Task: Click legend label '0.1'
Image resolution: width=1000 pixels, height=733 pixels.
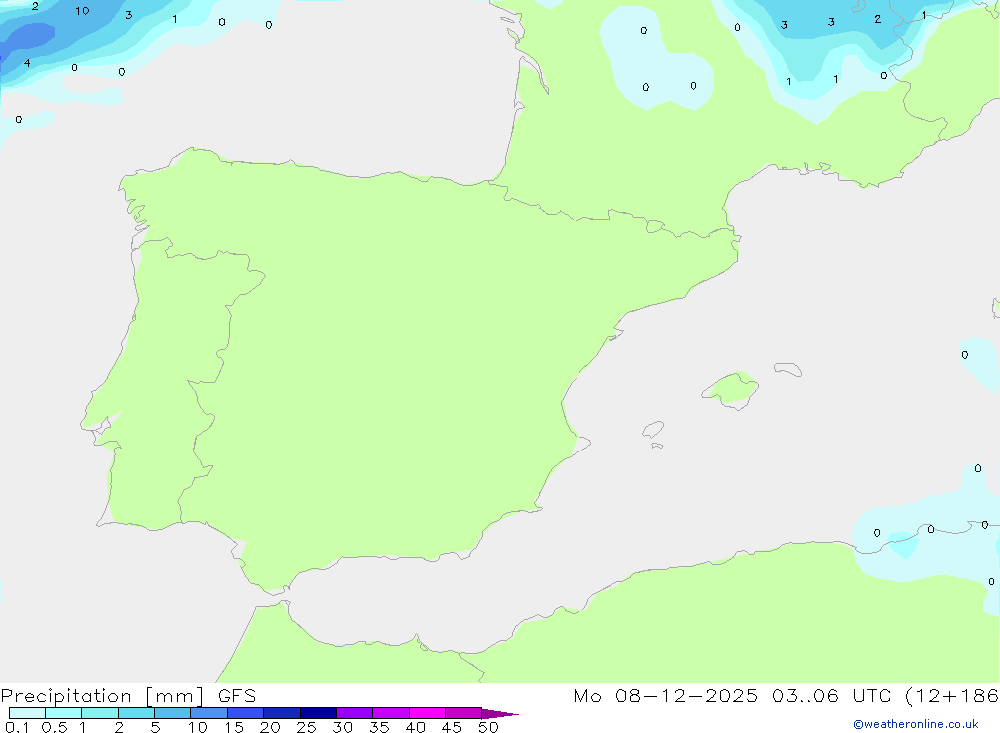Action: point(17,727)
